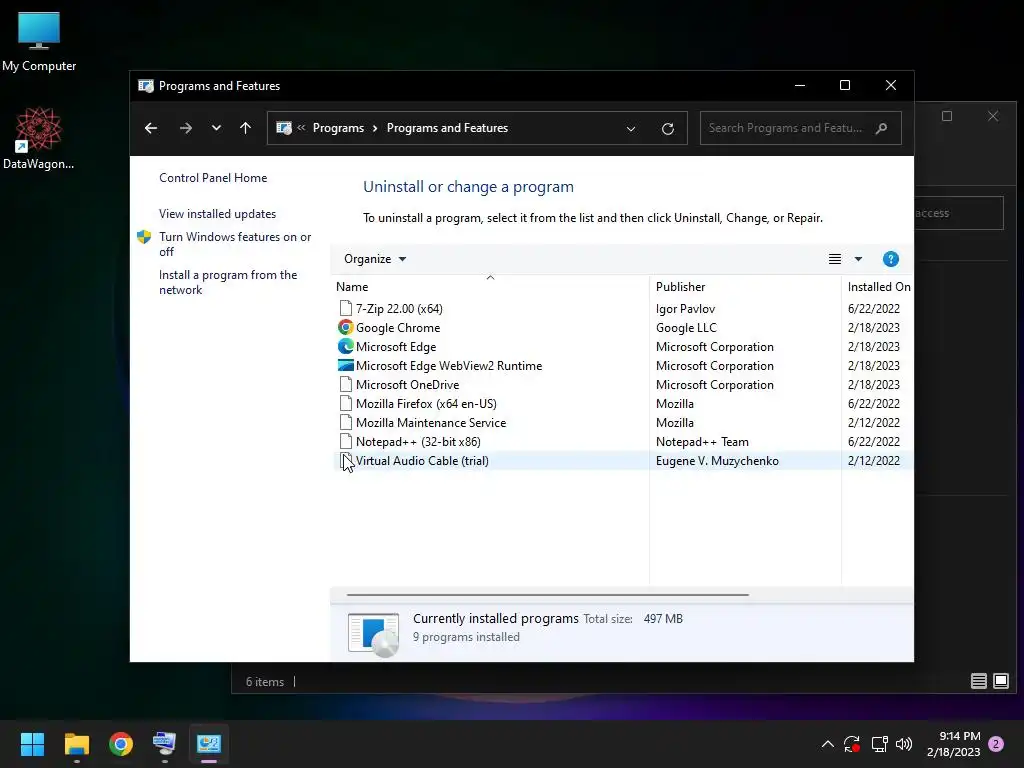Click the 7-Zip 22.00 (x64) icon

pyautogui.click(x=346, y=308)
